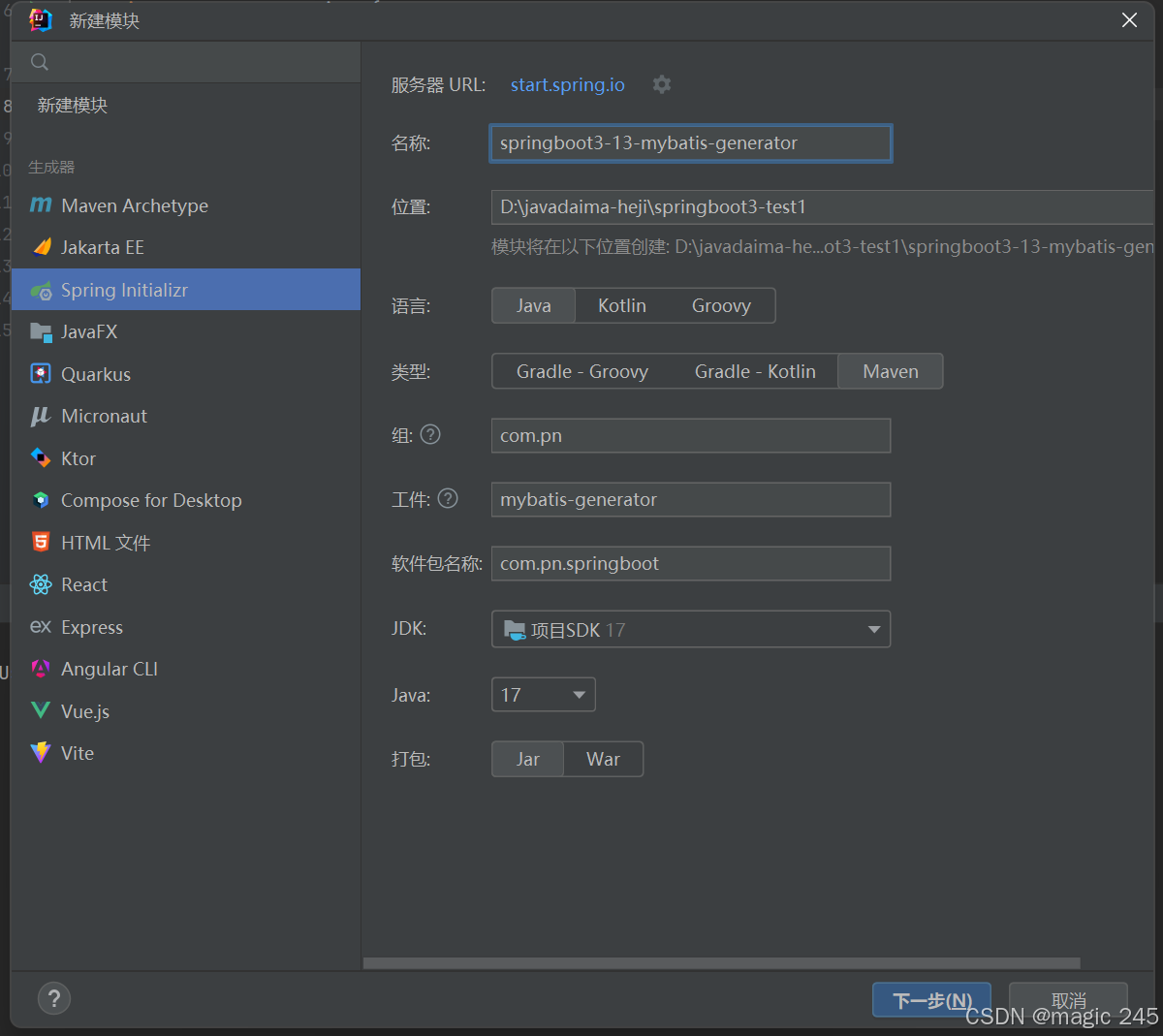Click the Vue.js logo icon
1163x1036 pixels.
tap(41, 710)
